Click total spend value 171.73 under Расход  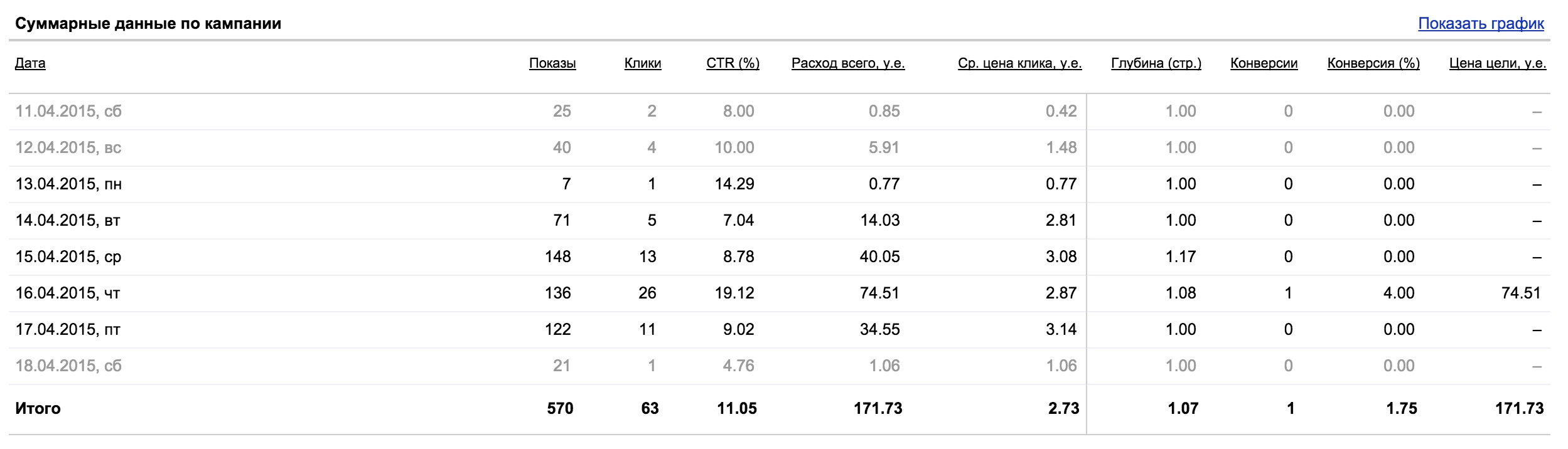[878, 408]
